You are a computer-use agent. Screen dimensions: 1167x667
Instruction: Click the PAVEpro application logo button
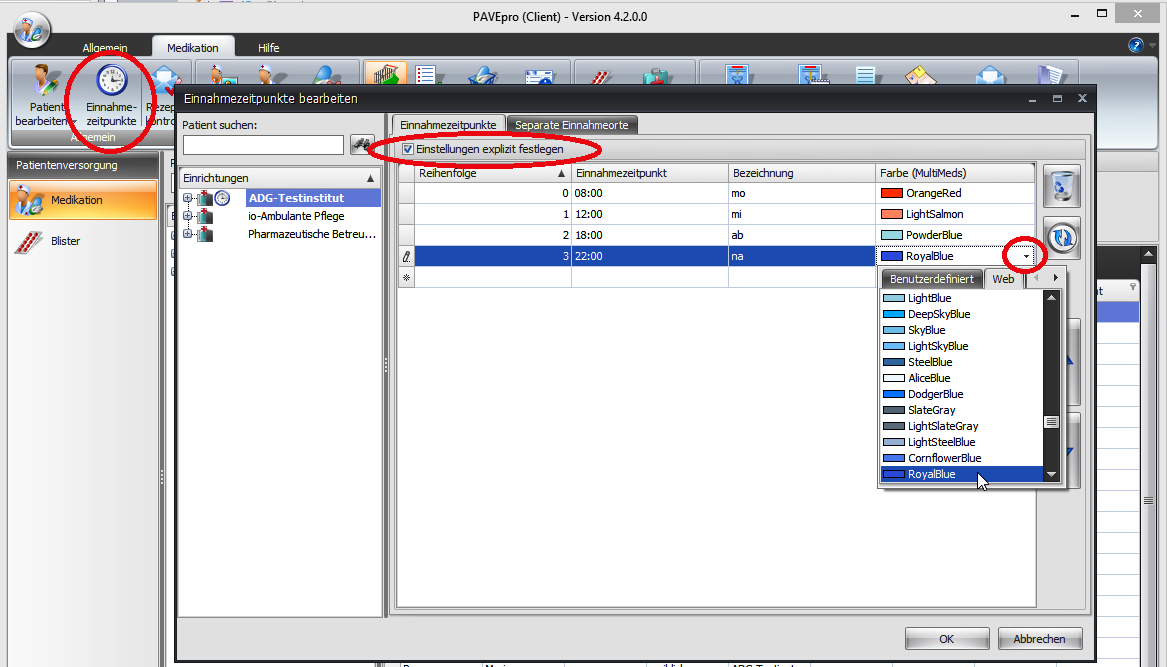pyautogui.click(x=31, y=31)
